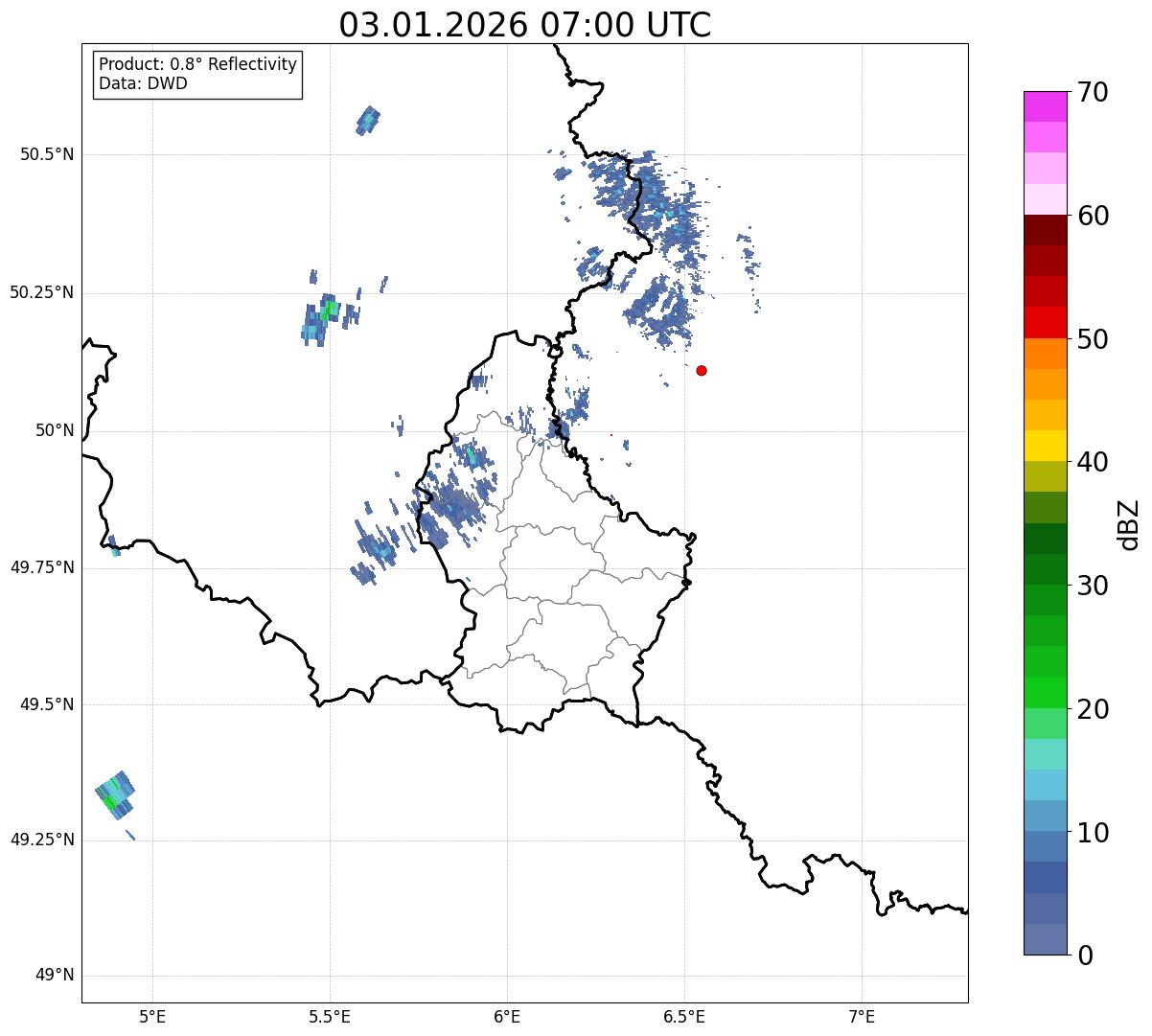Viewport: 1152px width, 1036px height.
Task: Click the "50.5°N" latitude label
Action: pyautogui.click(x=47, y=154)
